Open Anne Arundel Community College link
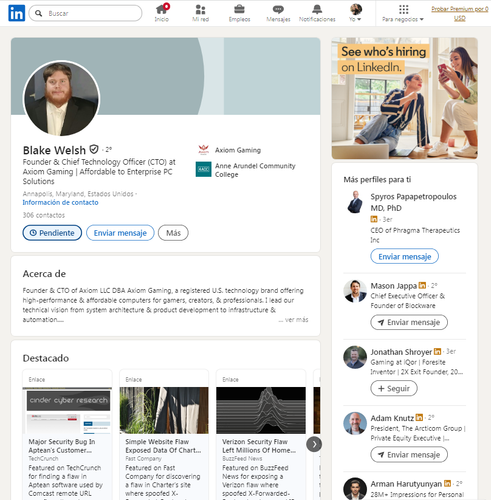This screenshot has width=491, height=500. tap(255, 170)
